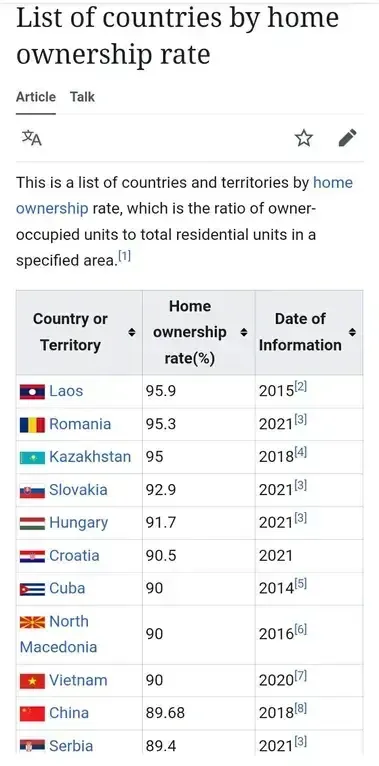Follow citation [1] after specified area
The image size is (379, 766).
[126, 256]
